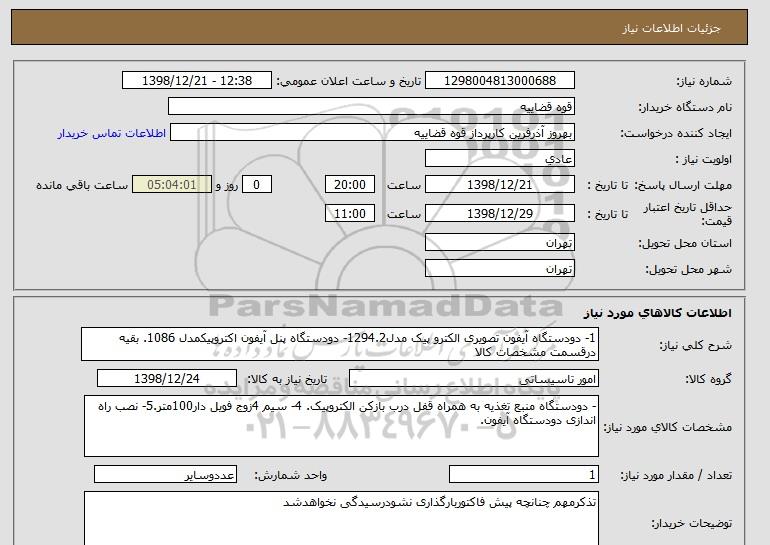
Task: Click response deadline date 1398/12/21
Action: tap(499, 185)
